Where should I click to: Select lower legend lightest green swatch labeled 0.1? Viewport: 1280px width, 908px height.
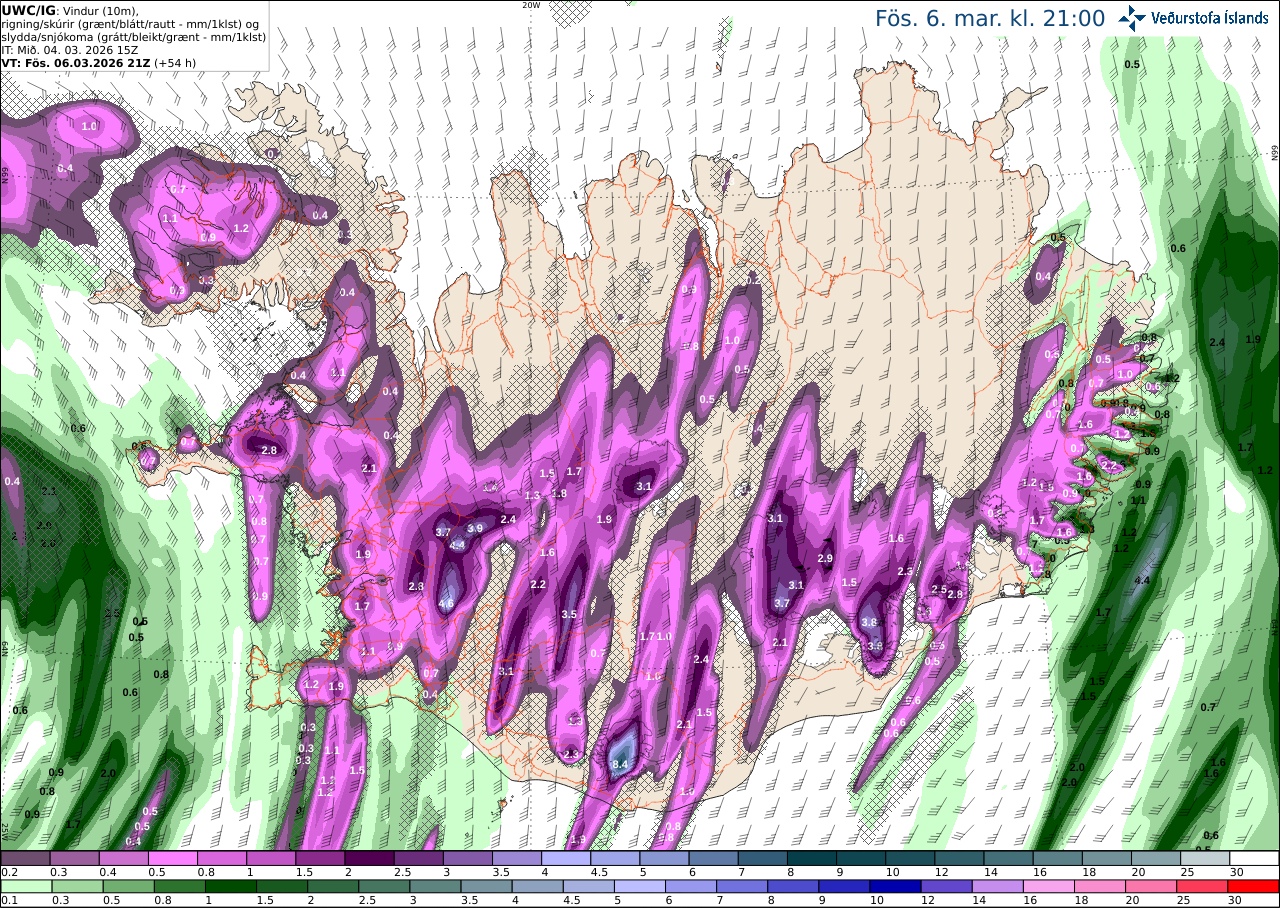[x=25, y=886]
